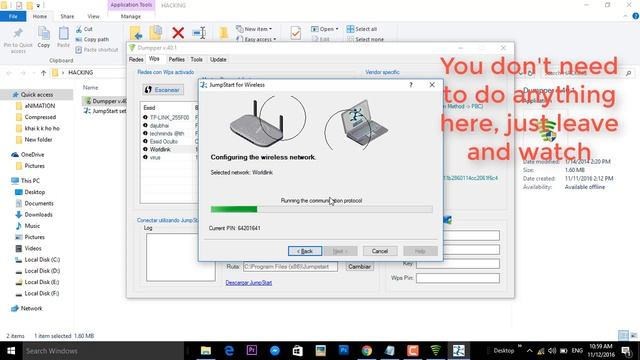Click the Cut command in the ribbon

click(x=84, y=29)
